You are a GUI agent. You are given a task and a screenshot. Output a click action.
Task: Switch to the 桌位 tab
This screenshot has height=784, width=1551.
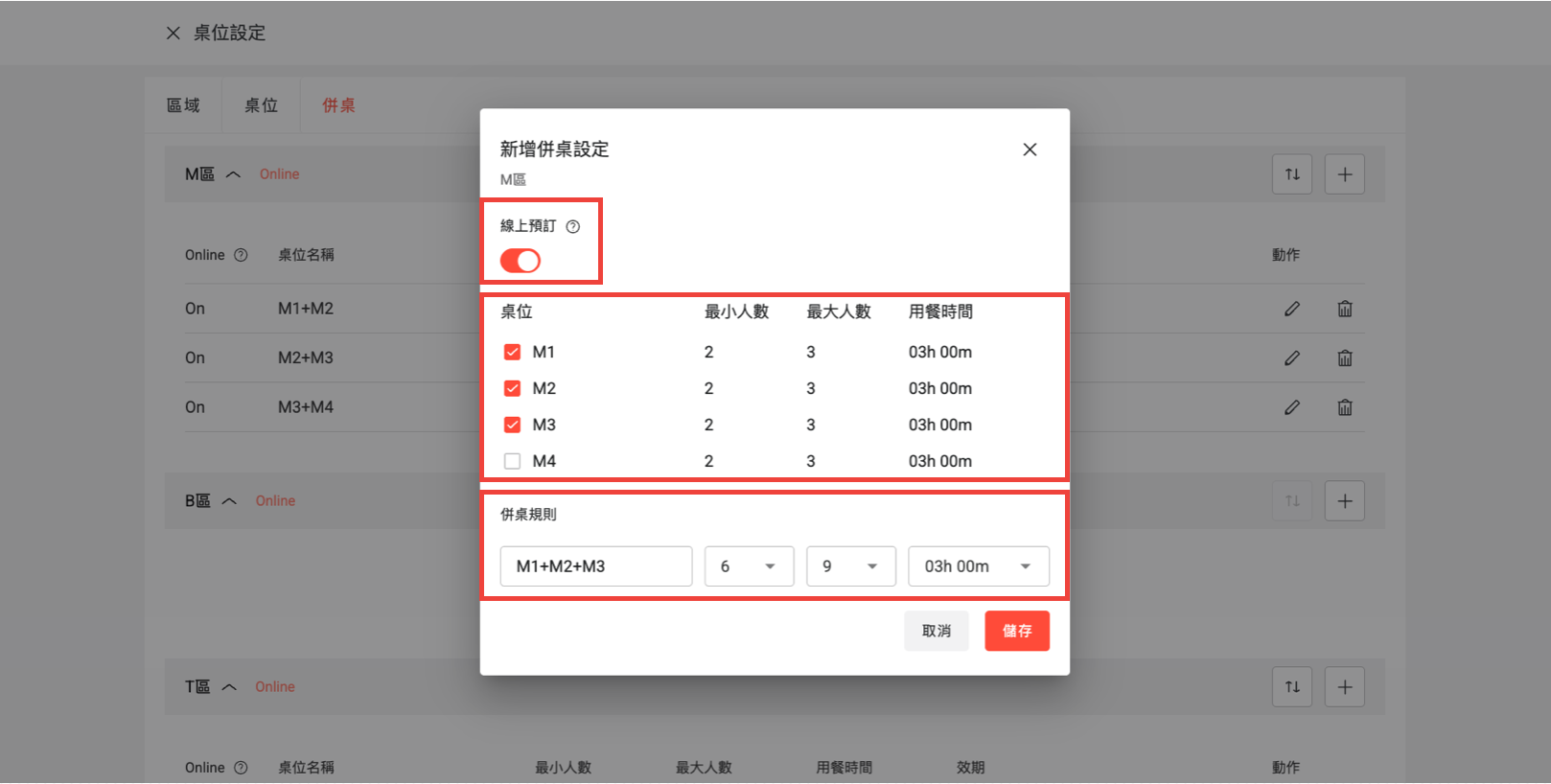(261, 105)
